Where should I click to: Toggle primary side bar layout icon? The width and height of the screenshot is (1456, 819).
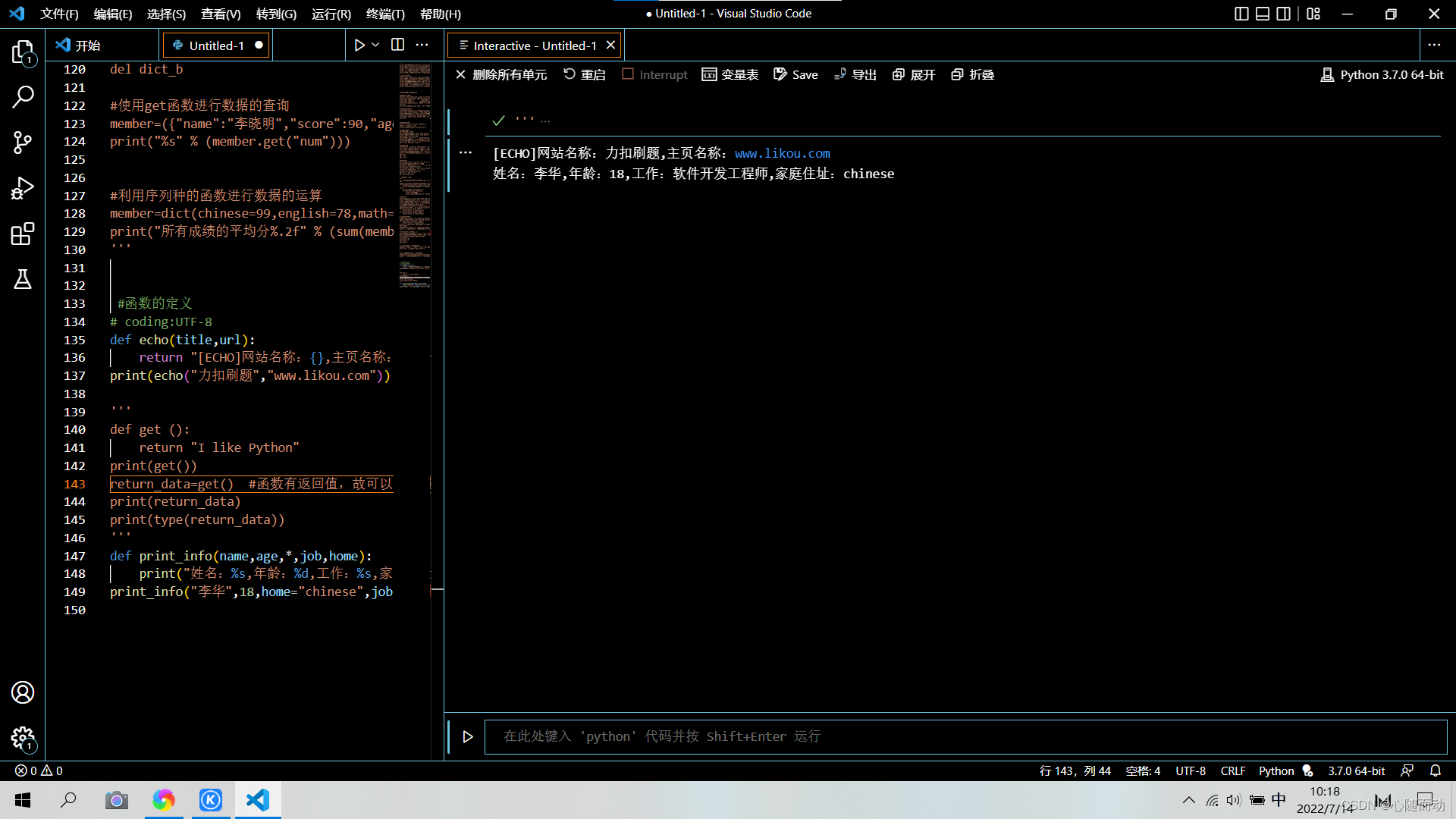tap(1241, 14)
